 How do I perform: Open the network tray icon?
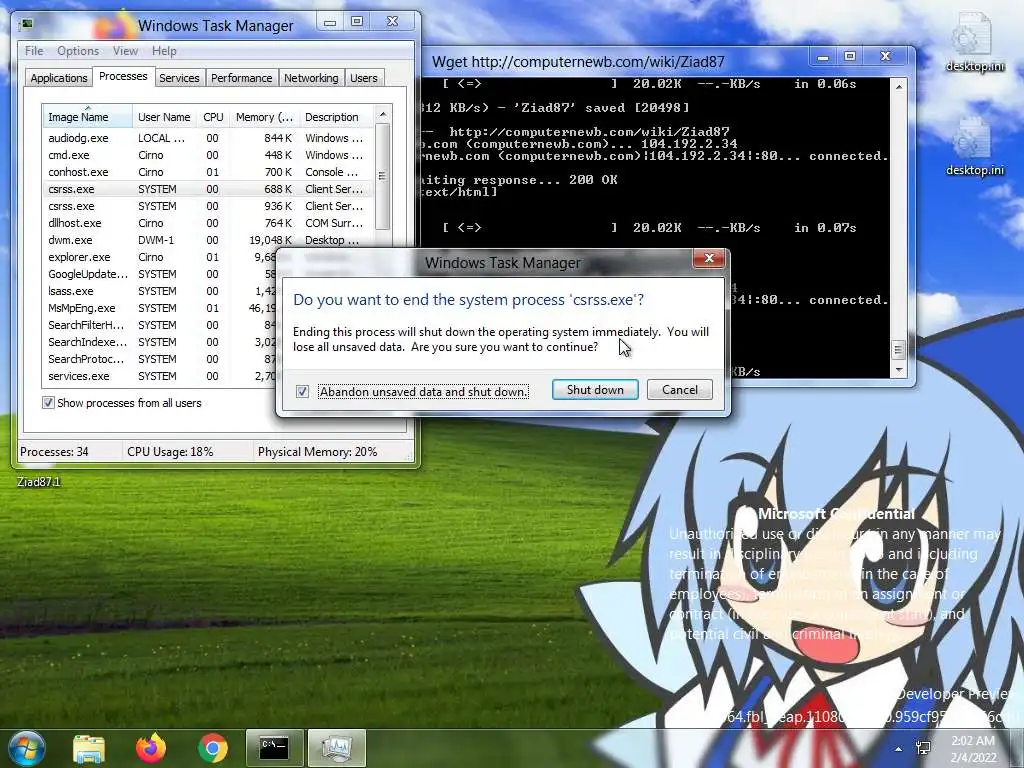coord(924,748)
